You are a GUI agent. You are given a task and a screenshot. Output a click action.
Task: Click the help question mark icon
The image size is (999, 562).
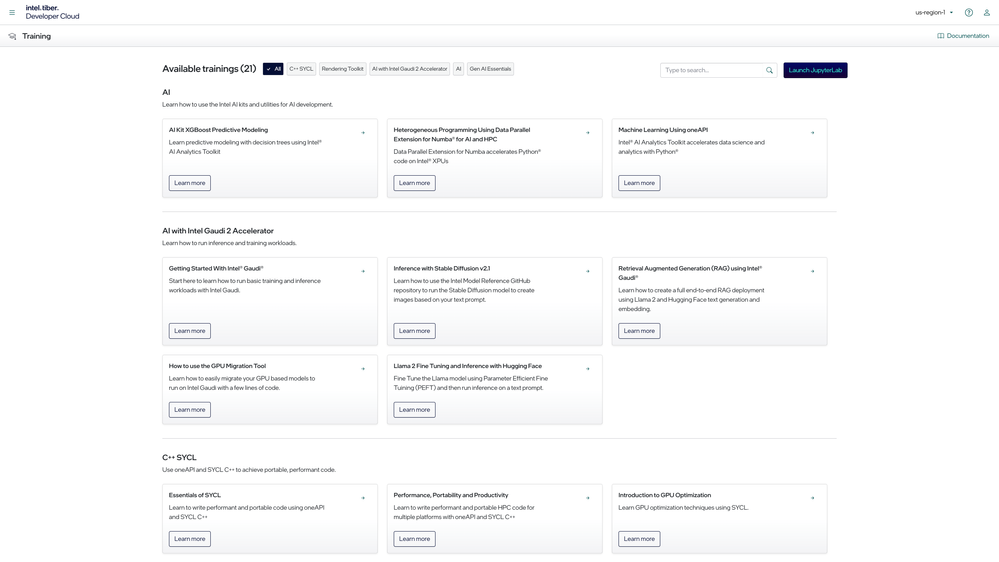tap(968, 13)
